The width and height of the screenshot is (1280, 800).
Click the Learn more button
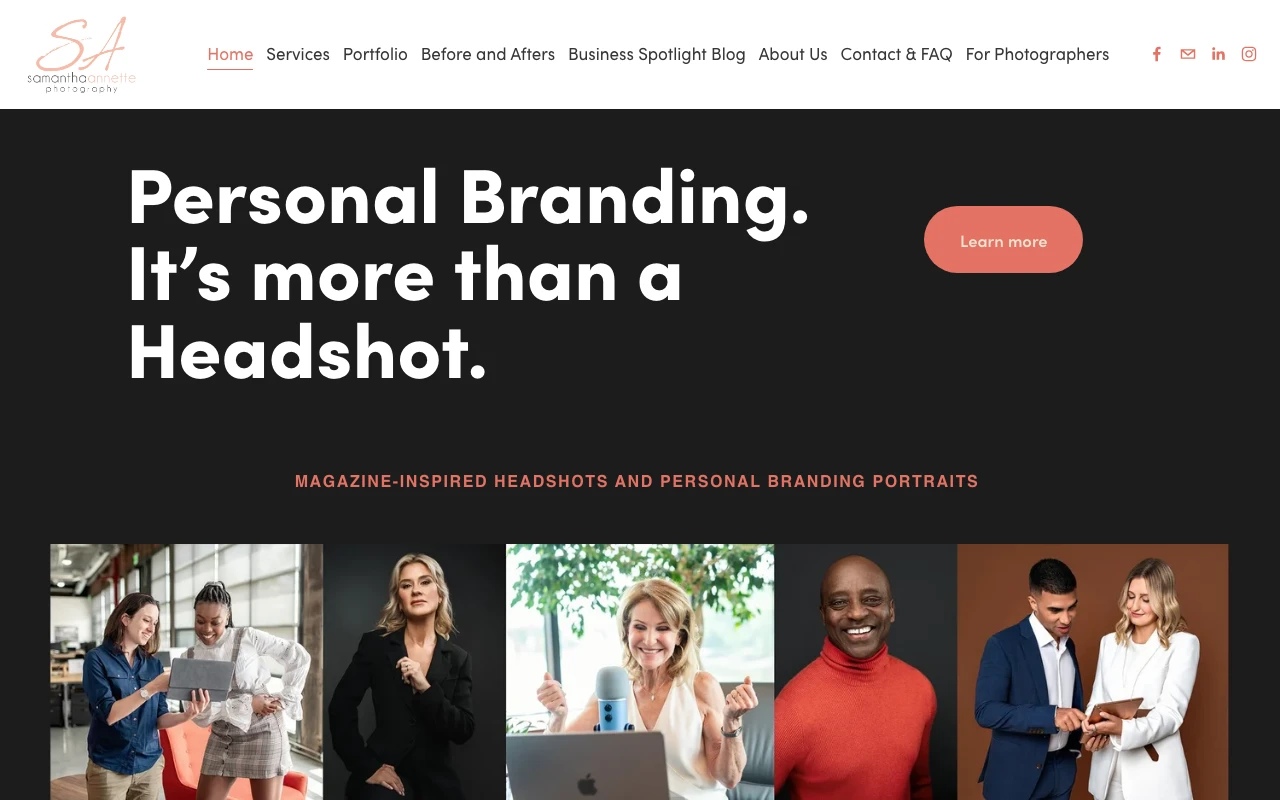coord(1003,240)
